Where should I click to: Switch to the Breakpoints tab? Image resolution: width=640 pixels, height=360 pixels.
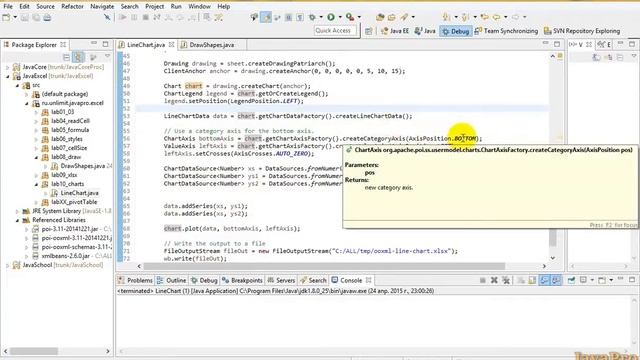(x=242, y=280)
